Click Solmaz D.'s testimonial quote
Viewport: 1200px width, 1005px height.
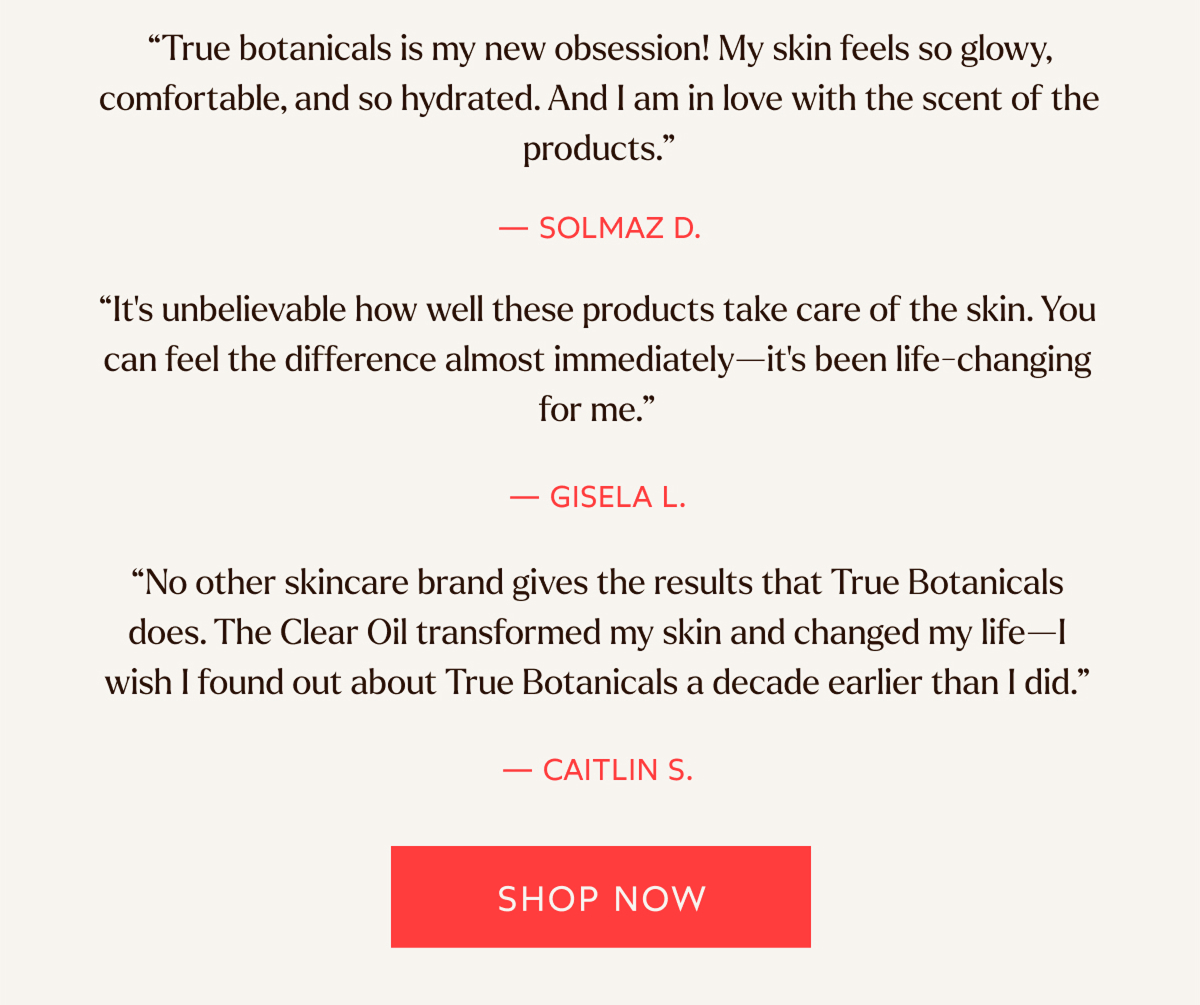[x=600, y=98]
